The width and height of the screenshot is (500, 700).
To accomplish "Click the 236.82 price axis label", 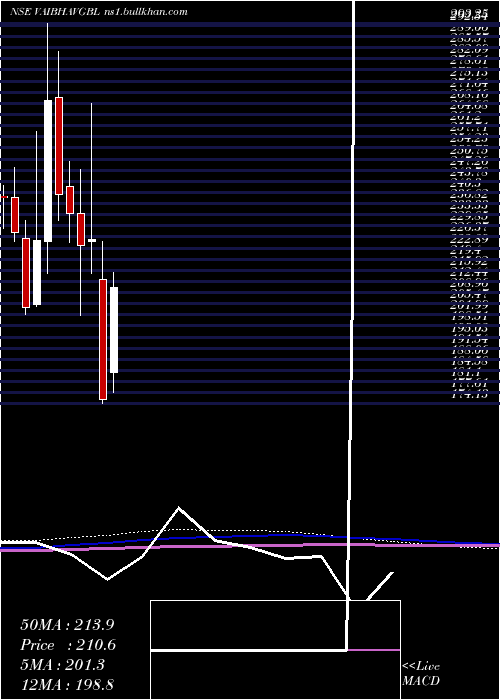I will (469, 195).
